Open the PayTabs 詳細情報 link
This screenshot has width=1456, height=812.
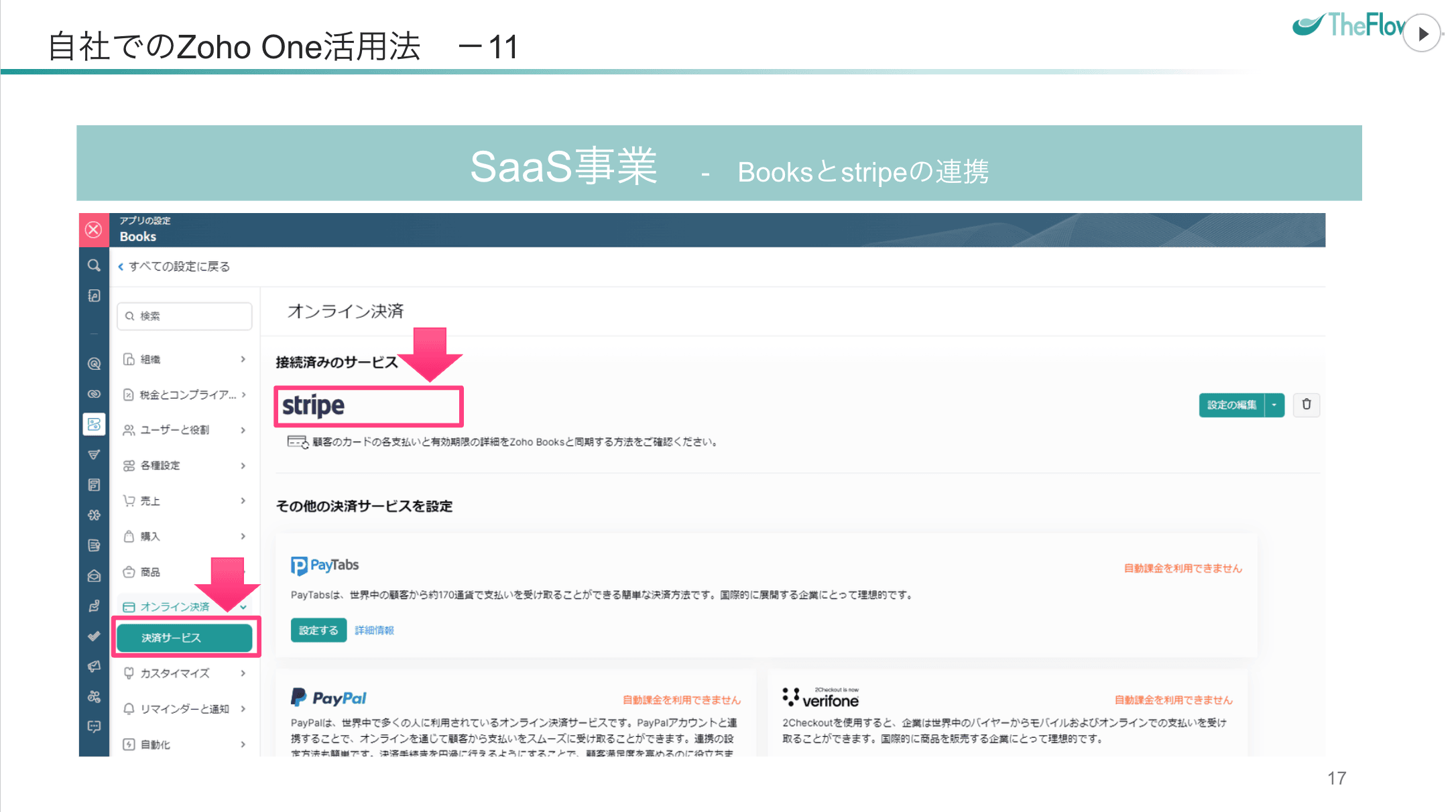coord(374,630)
